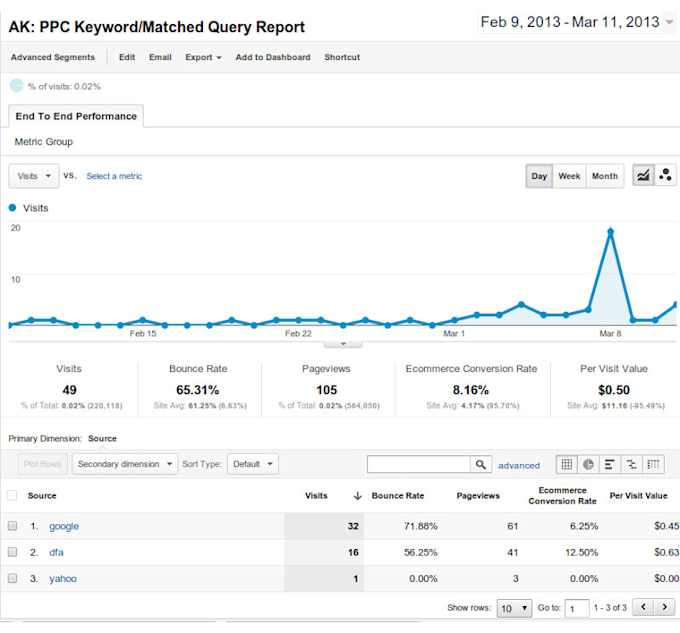This screenshot has height=633, width=680.
Task: Click the Pageviews total value 105
Action: coord(327,390)
